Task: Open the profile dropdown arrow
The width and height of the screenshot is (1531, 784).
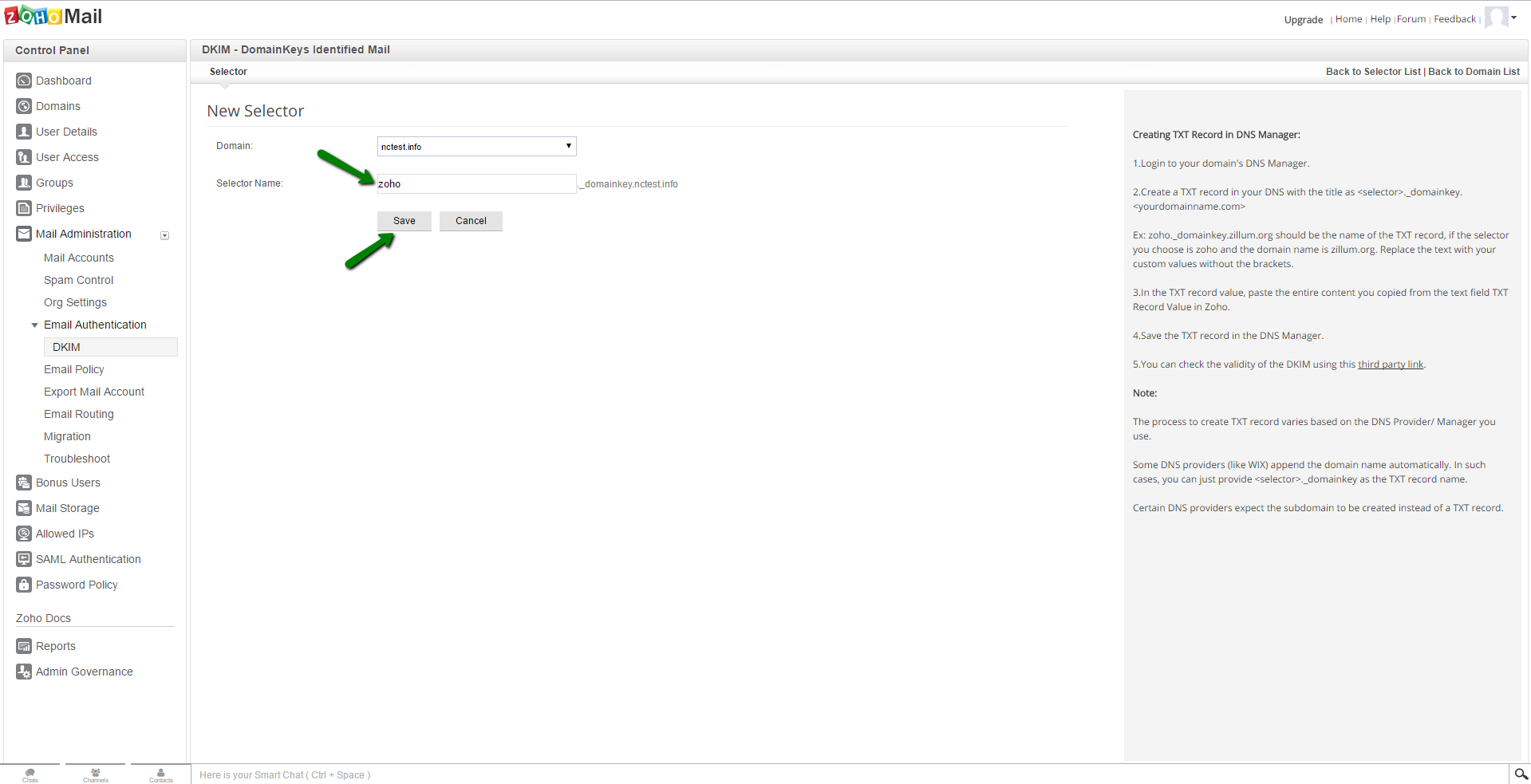Action: pyautogui.click(x=1514, y=18)
